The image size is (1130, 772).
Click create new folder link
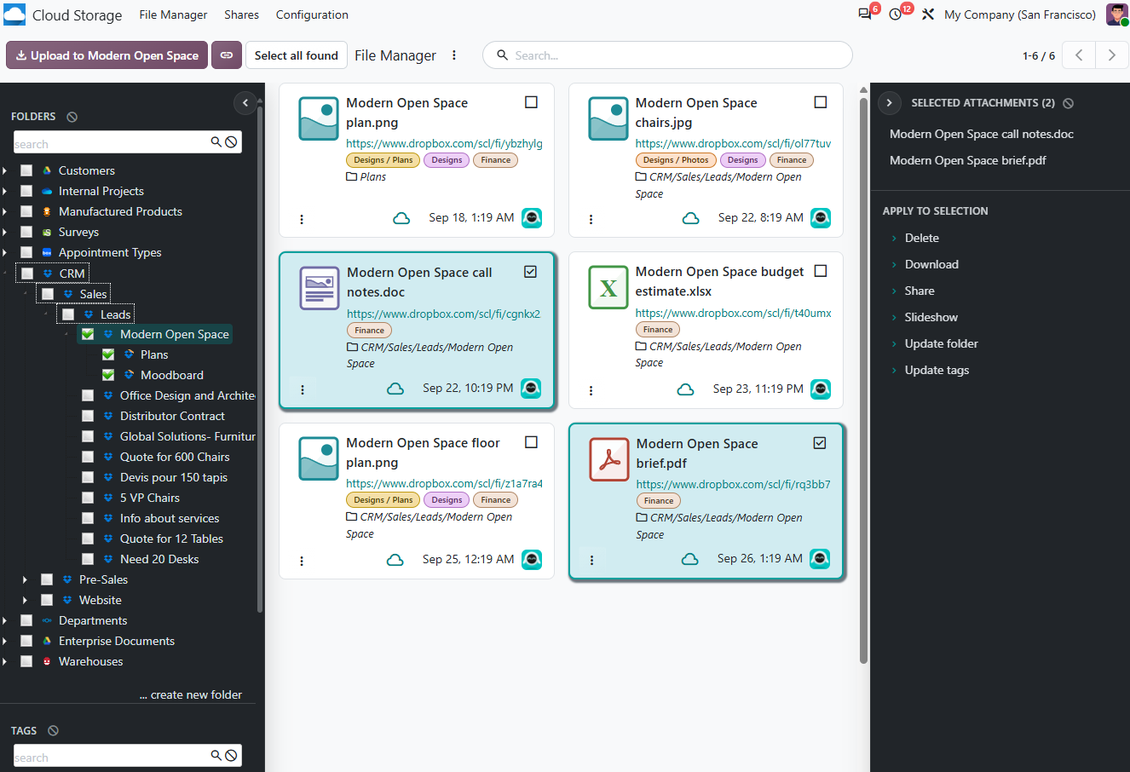[x=190, y=695]
